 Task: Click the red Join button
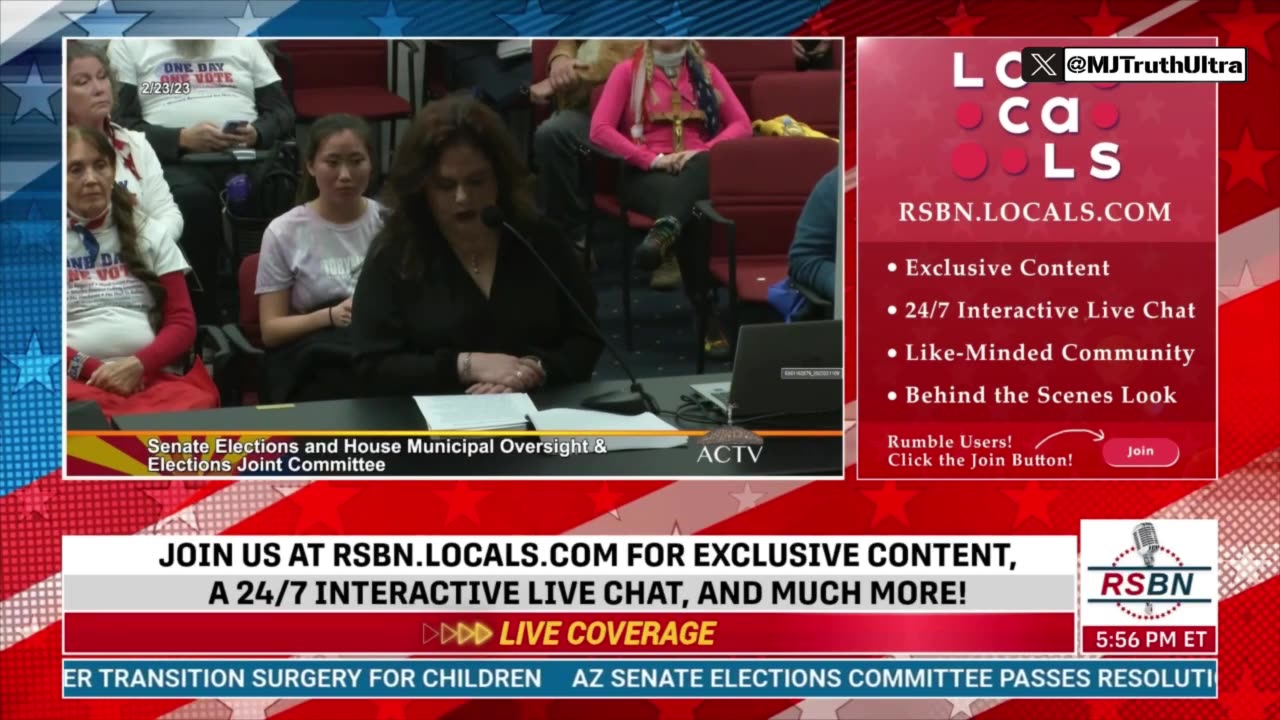[1140, 451]
